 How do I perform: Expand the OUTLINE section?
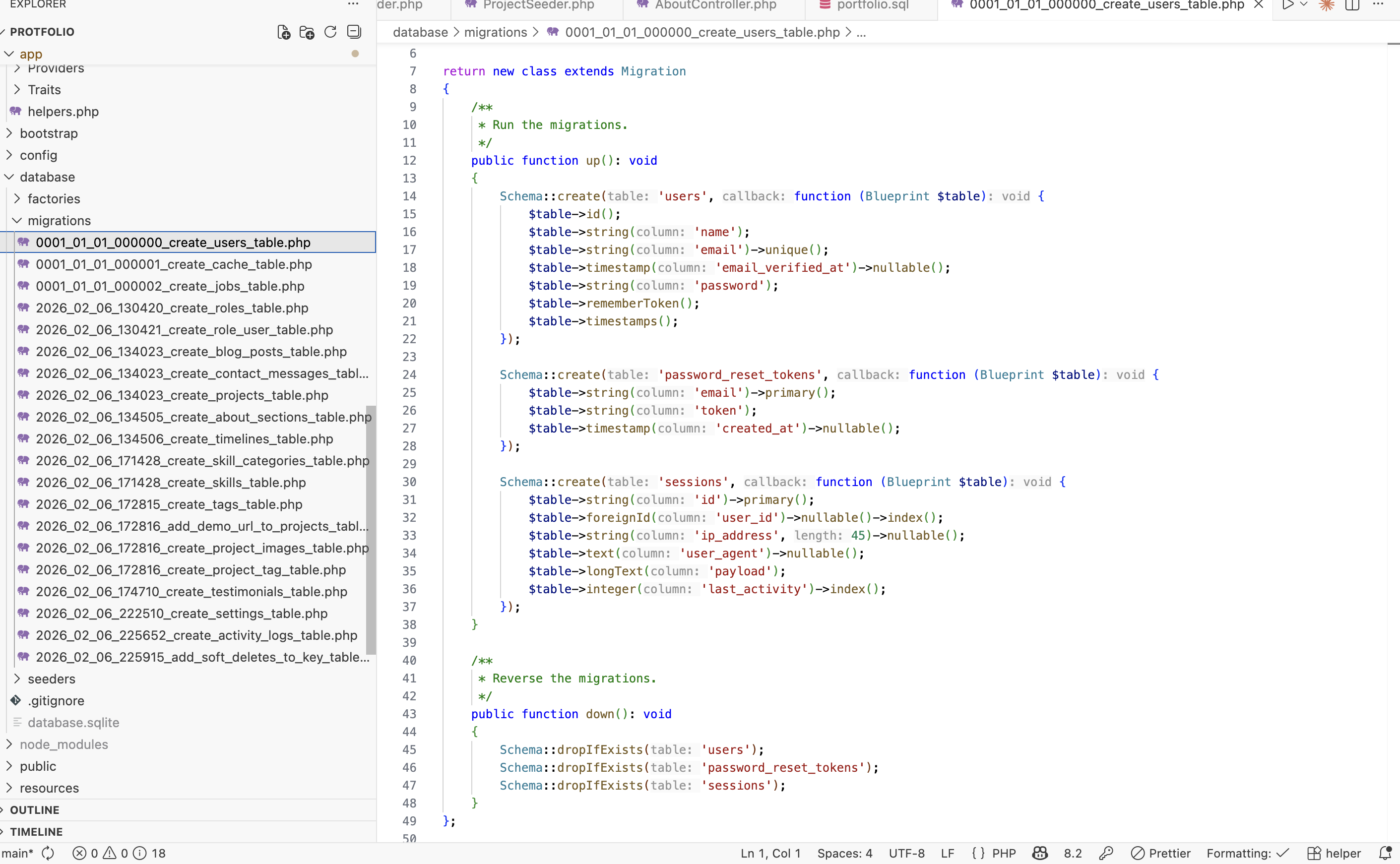(x=34, y=810)
